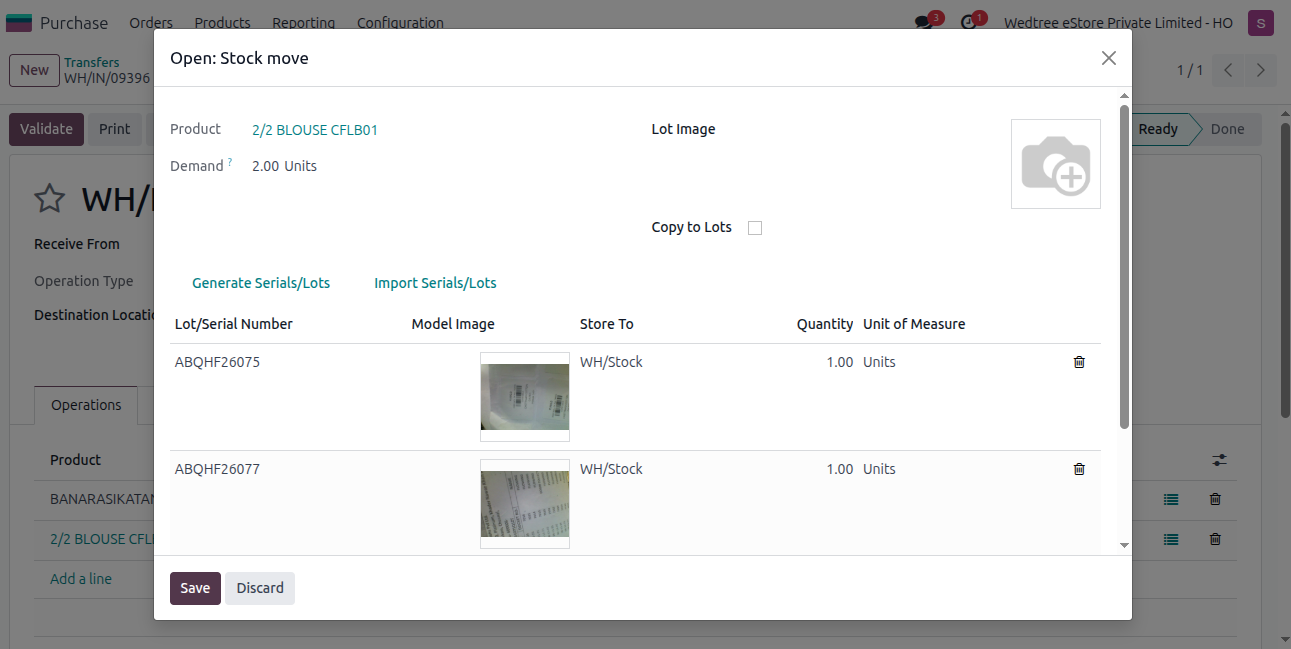The height and width of the screenshot is (649, 1291).
Task: Open column settings adjust icon
Action: click(1219, 460)
